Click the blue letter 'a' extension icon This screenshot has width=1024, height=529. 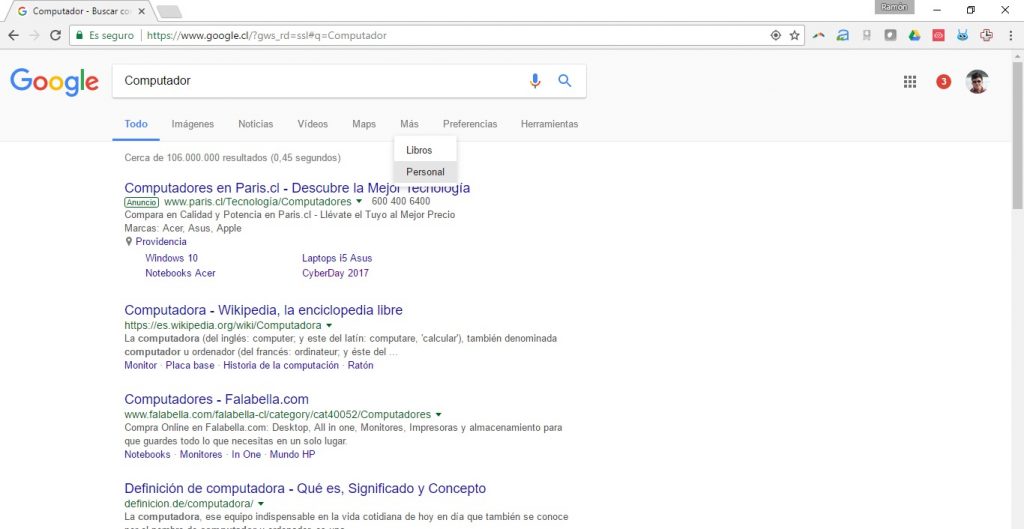pos(842,36)
